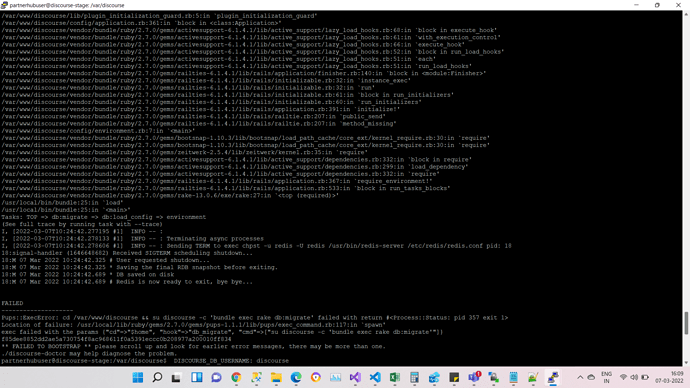Switch to Google Chrome on taskbar
This screenshot has width=690, height=388.
coord(236,377)
